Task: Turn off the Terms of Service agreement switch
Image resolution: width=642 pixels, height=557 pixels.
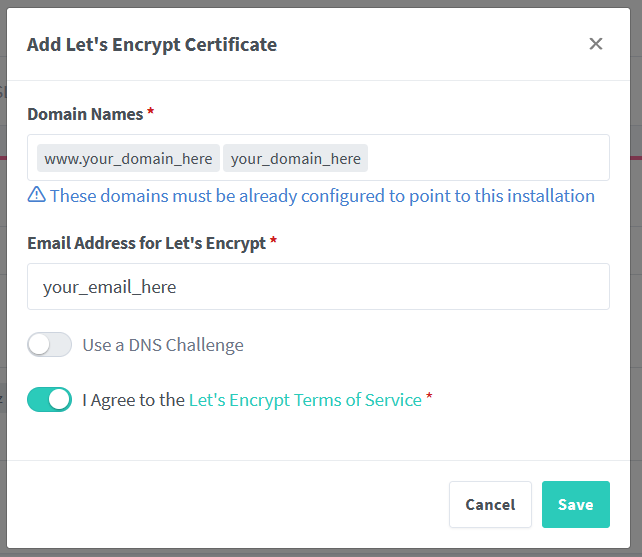Action: tap(50, 400)
